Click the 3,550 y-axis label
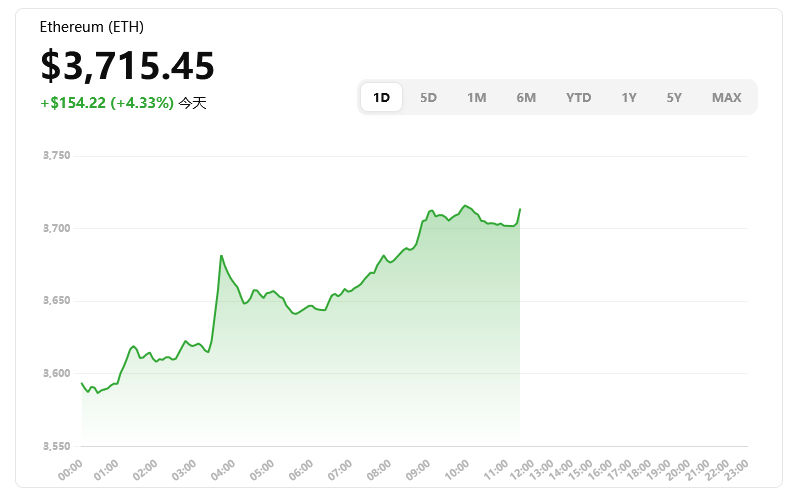Screen dimensions: 791x496 (x=57, y=445)
